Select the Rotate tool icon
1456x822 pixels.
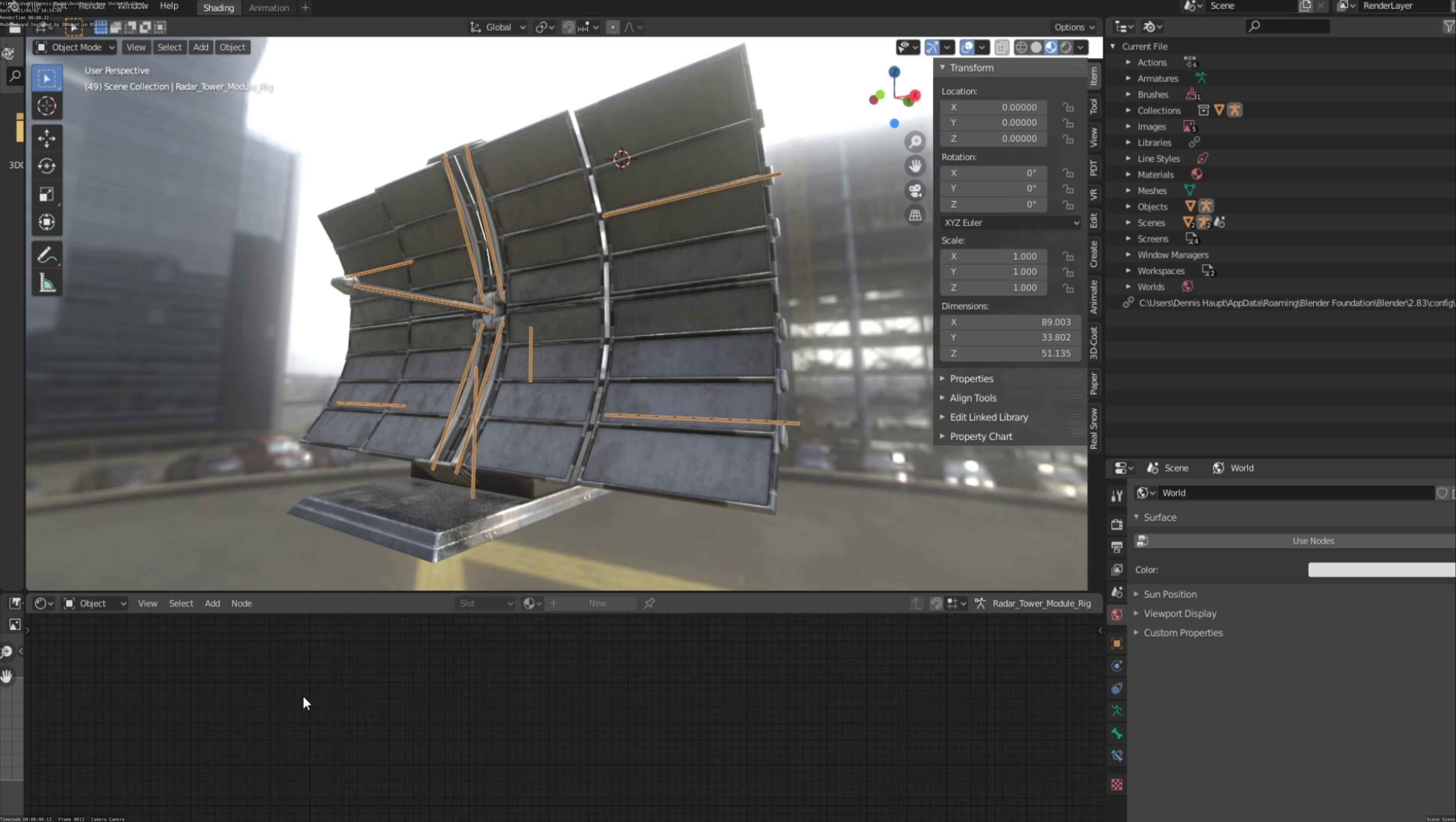pyautogui.click(x=46, y=166)
